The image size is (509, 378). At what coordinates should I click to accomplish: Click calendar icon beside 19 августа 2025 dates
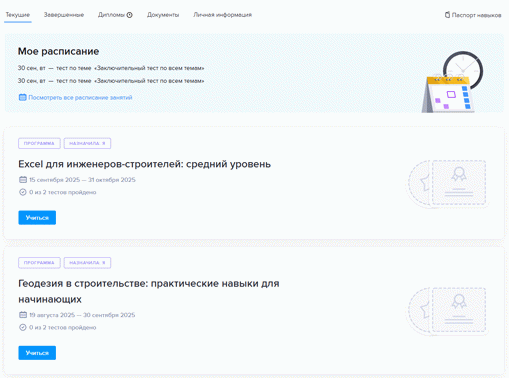point(23,315)
